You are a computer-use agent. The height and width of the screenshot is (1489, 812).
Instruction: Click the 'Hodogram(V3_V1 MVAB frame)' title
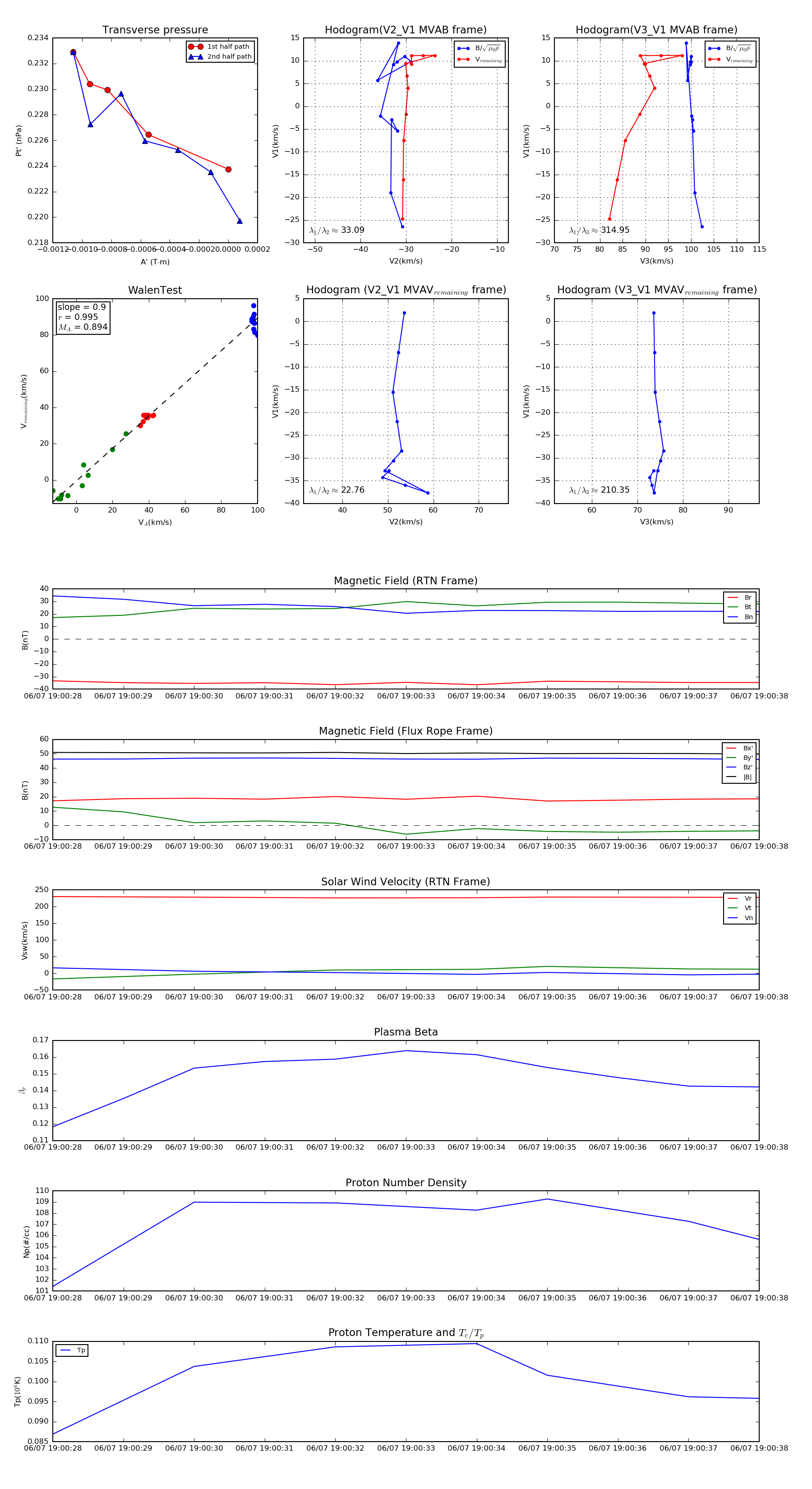click(656, 30)
